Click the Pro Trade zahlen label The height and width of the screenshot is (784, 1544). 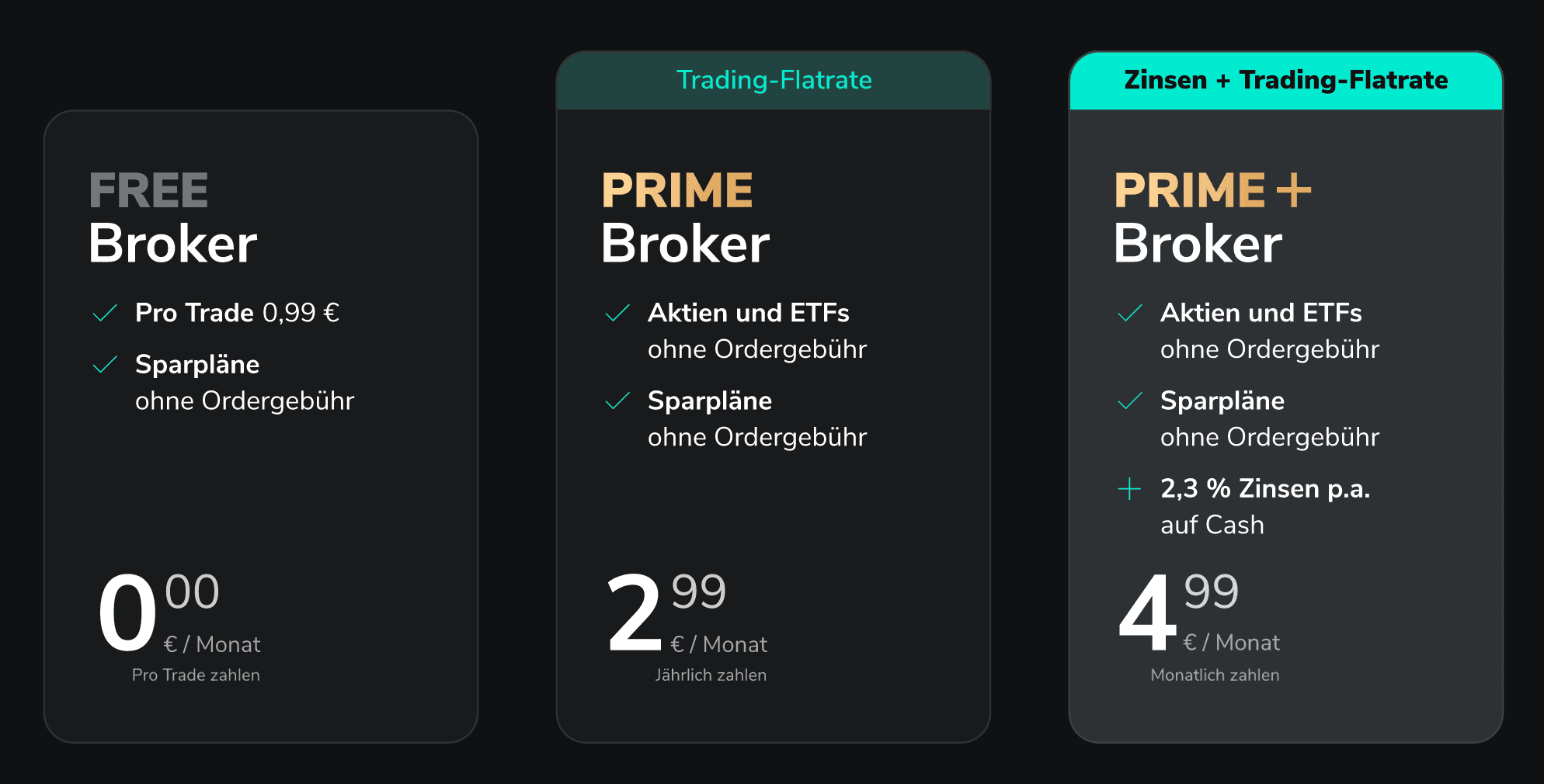[196, 675]
